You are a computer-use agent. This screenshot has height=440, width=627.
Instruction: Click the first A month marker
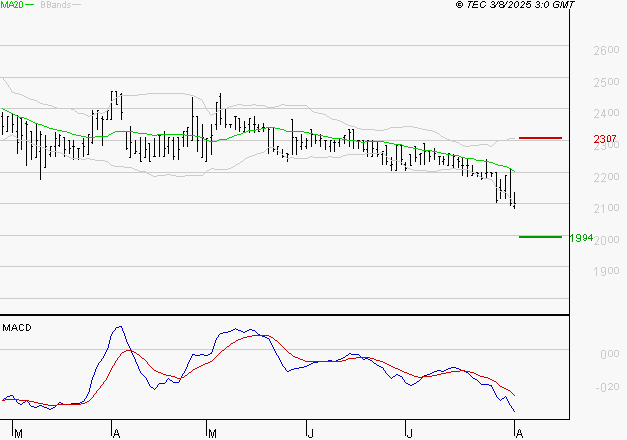click(116, 434)
